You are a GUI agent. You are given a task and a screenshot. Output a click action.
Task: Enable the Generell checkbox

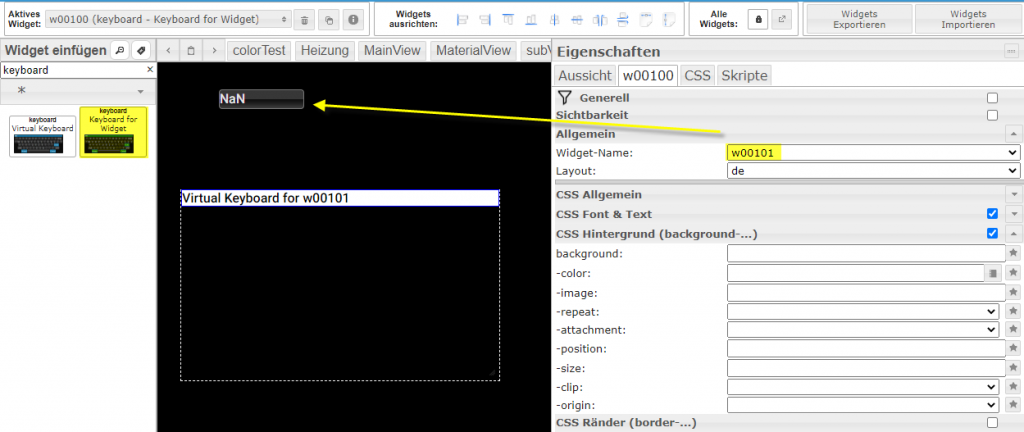(x=992, y=98)
